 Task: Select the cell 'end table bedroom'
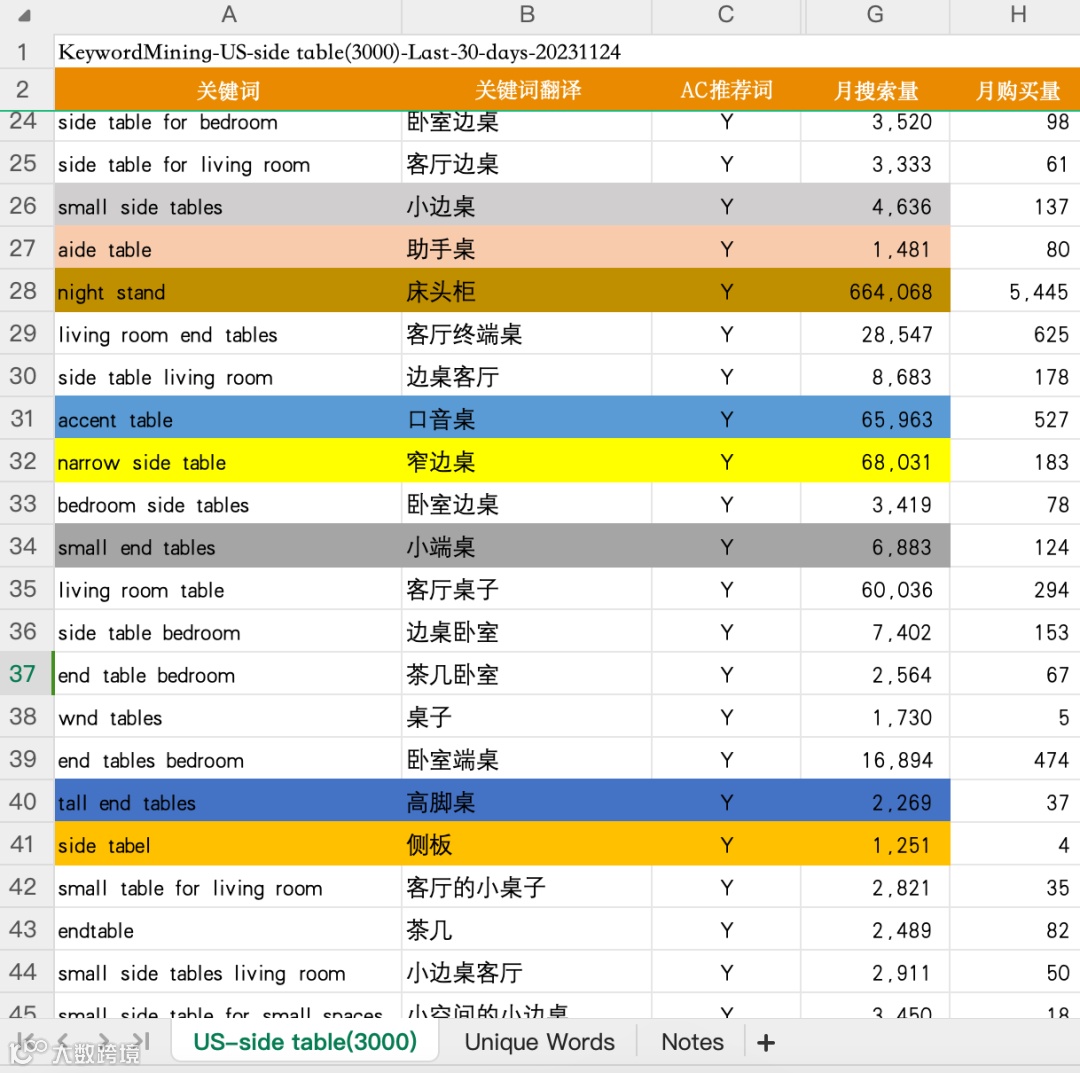pos(228,675)
